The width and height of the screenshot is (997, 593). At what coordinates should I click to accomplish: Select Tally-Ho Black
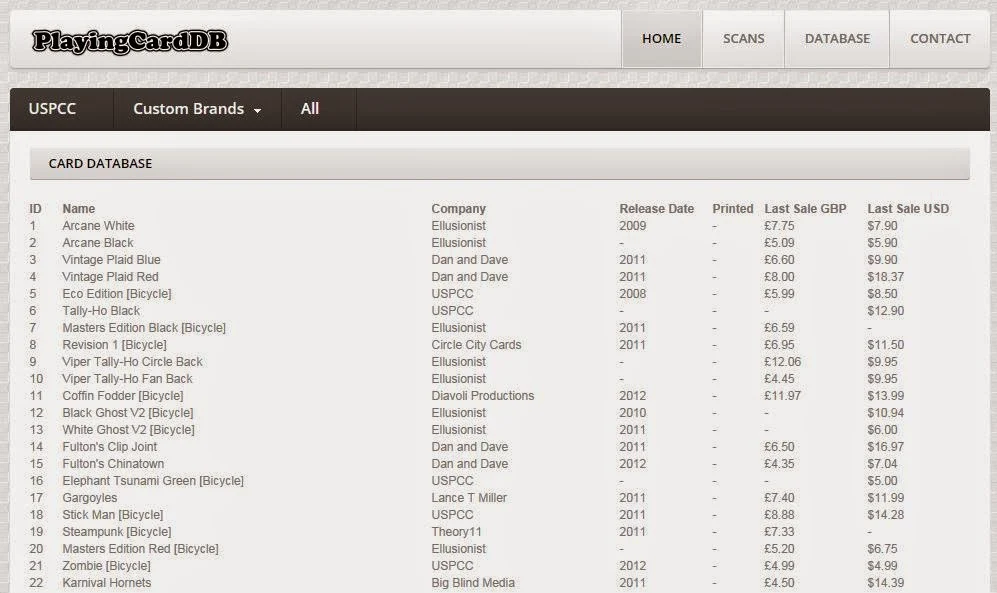click(101, 311)
